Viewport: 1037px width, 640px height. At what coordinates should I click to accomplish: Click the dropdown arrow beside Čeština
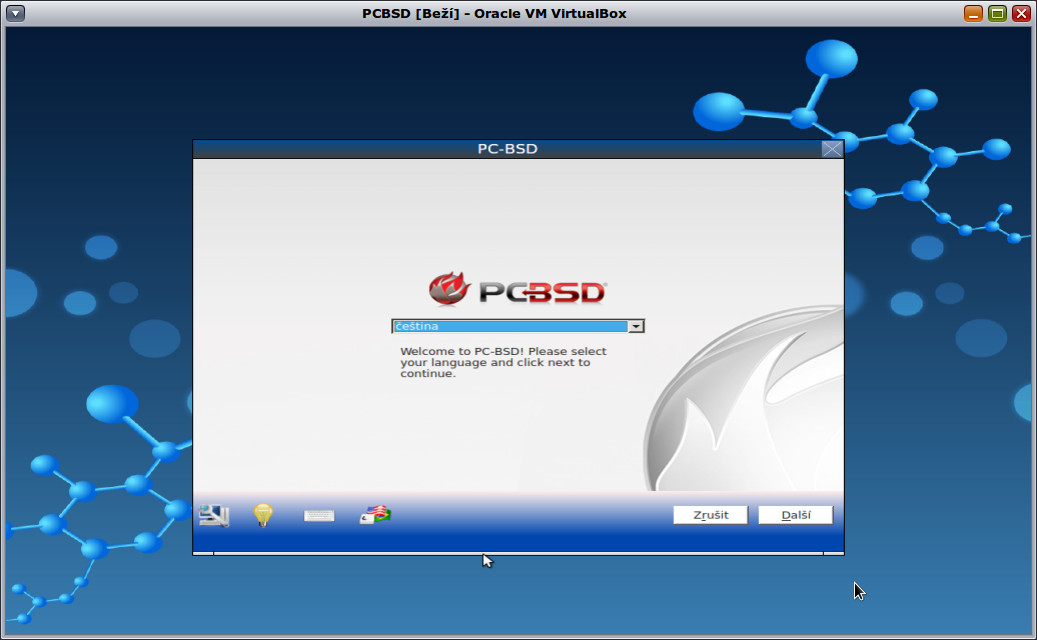pos(637,325)
